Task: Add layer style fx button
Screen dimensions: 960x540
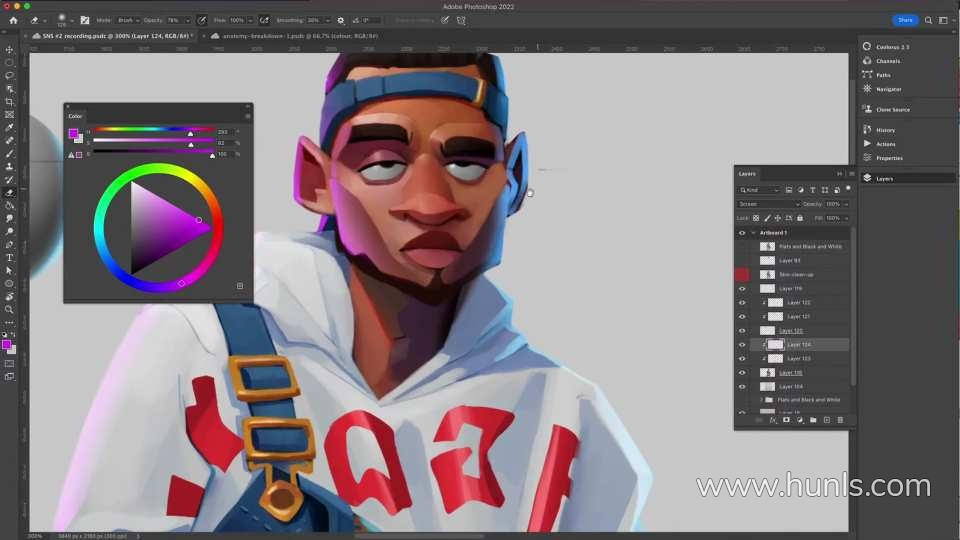Action: point(773,420)
